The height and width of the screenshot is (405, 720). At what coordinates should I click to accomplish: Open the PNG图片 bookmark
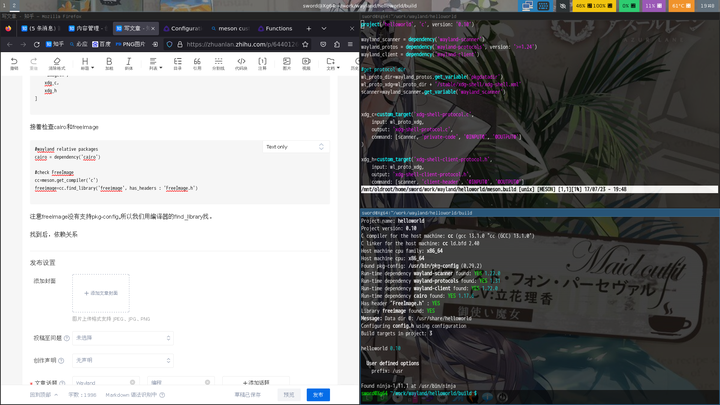130,44
